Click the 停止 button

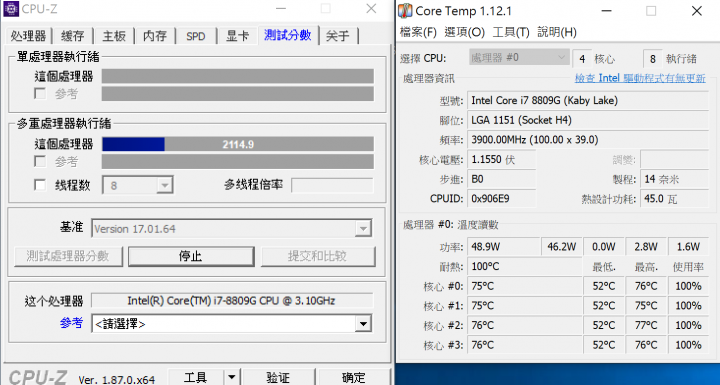click(x=191, y=256)
